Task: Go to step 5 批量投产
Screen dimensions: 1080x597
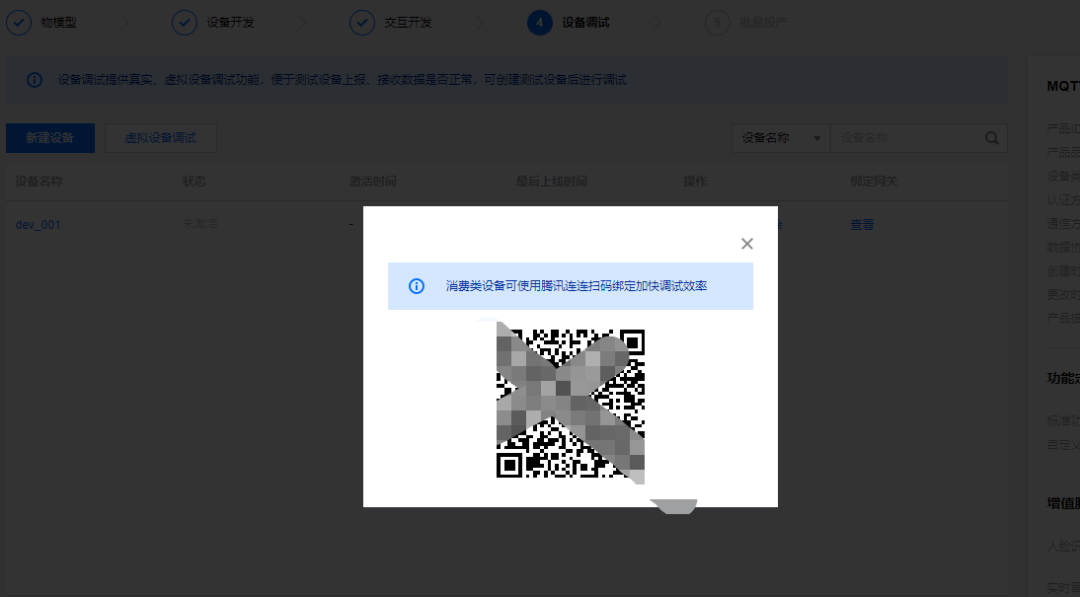Action: (746, 23)
